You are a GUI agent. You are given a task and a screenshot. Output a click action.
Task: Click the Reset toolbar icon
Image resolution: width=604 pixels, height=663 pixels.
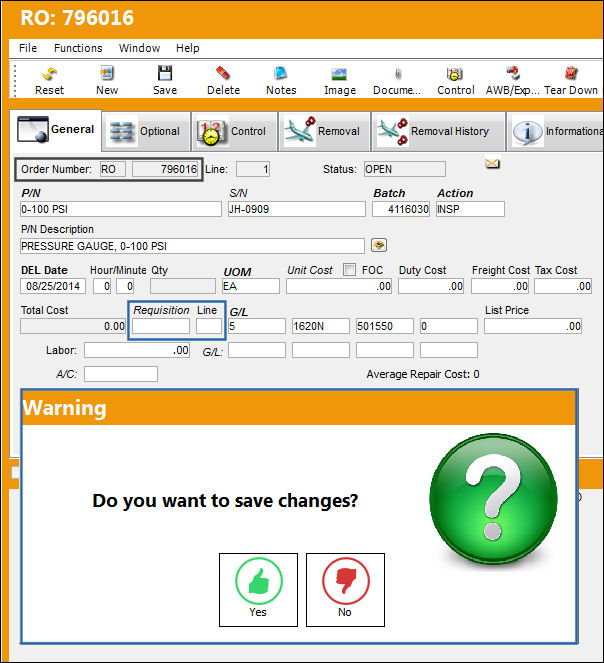pyautogui.click(x=49, y=74)
